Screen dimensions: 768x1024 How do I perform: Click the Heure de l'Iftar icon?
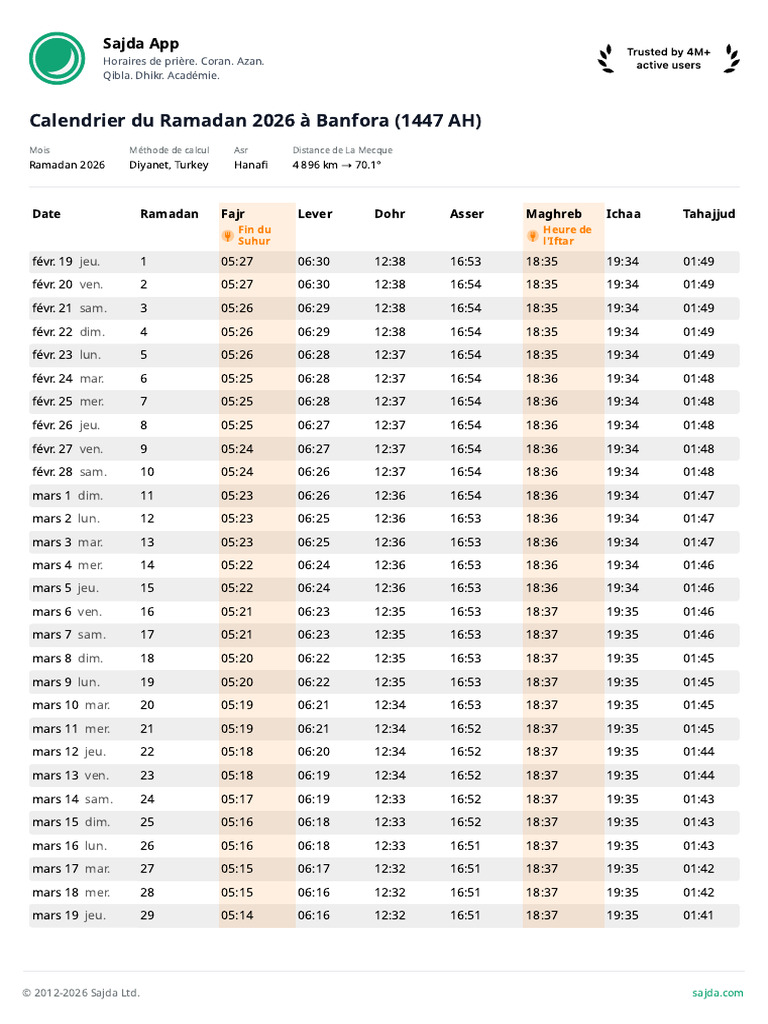point(533,235)
